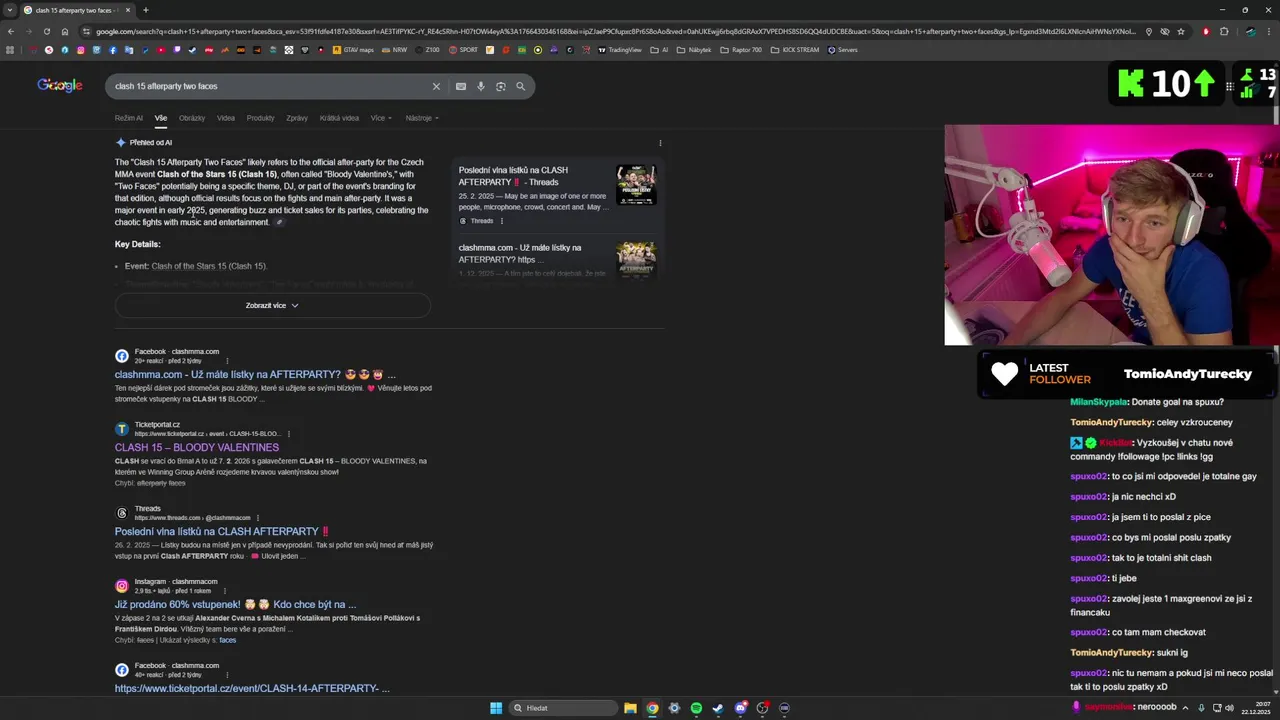Open browser home page button

click(65, 31)
